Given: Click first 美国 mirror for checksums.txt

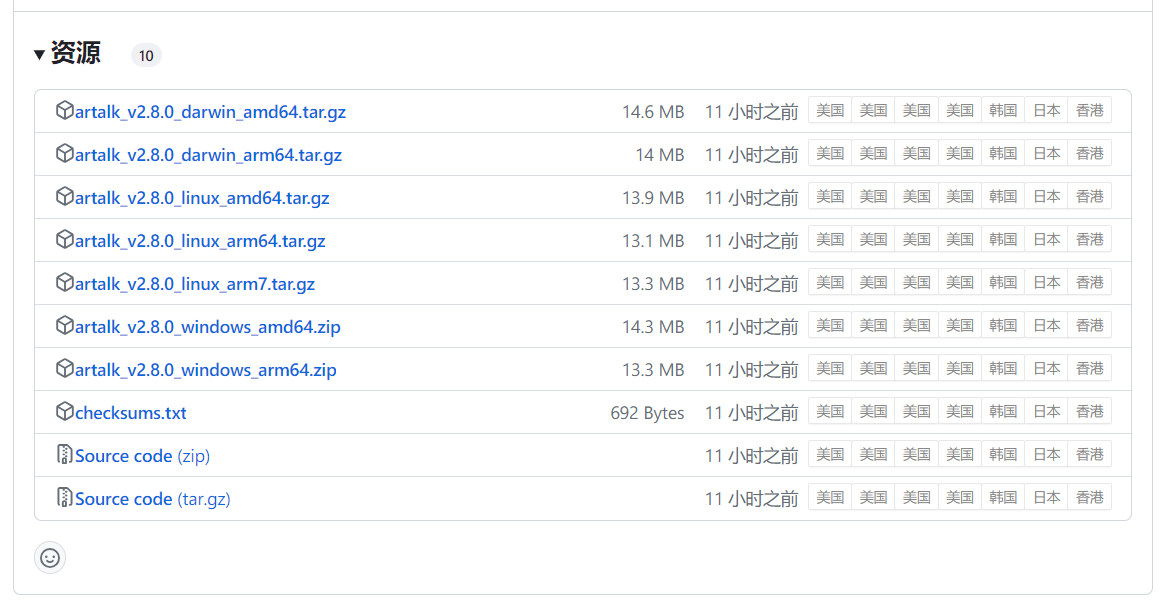Looking at the screenshot, I should click(x=830, y=412).
